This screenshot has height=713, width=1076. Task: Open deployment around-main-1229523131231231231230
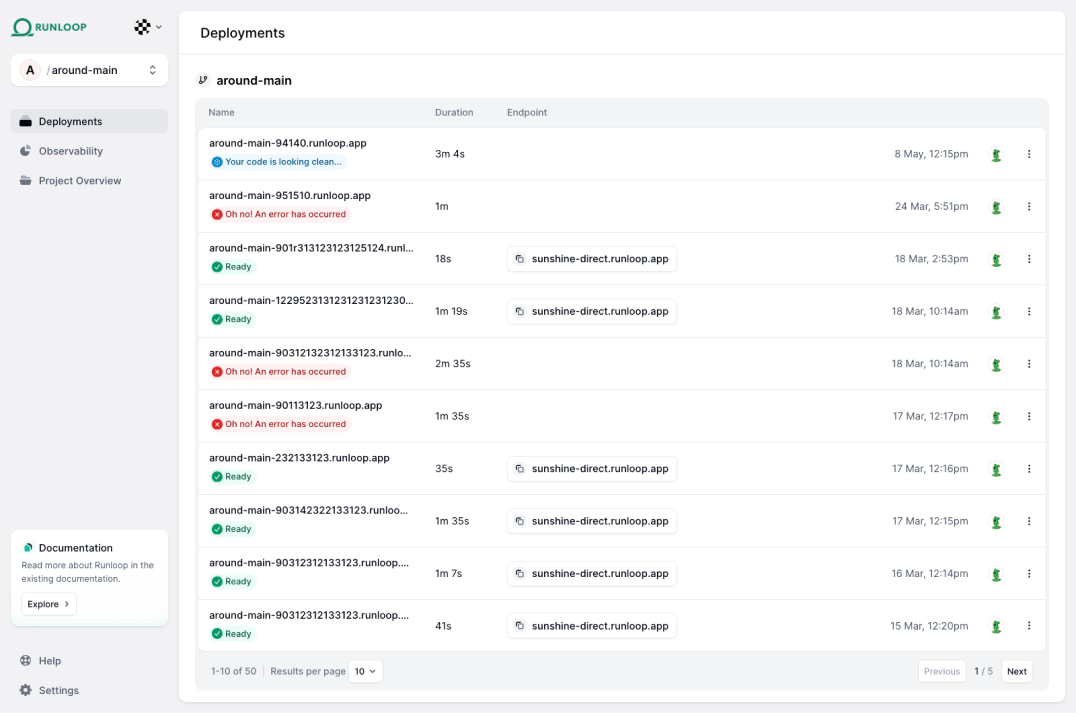pyautogui.click(x=311, y=300)
